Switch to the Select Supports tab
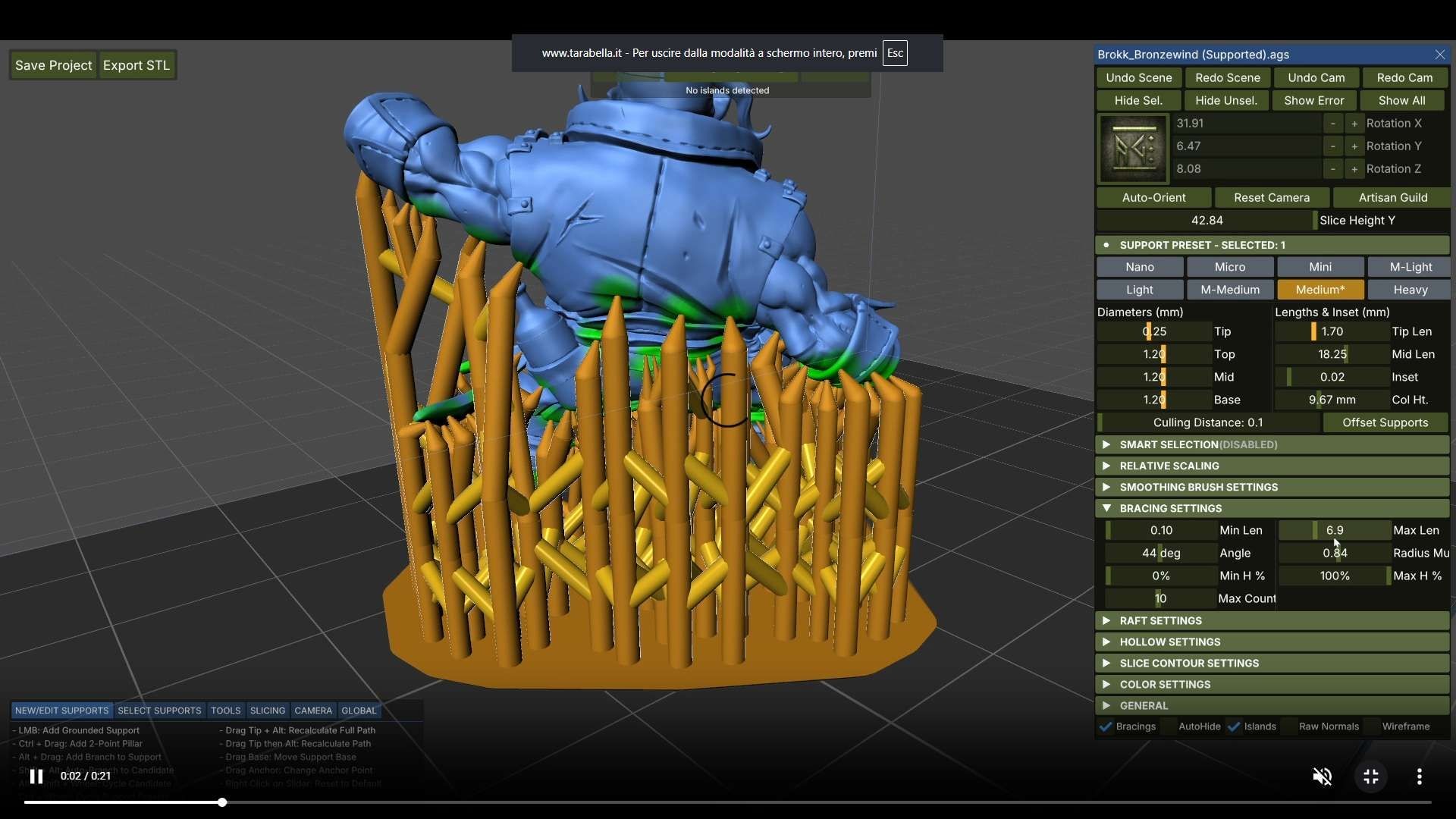 point(159,711)
